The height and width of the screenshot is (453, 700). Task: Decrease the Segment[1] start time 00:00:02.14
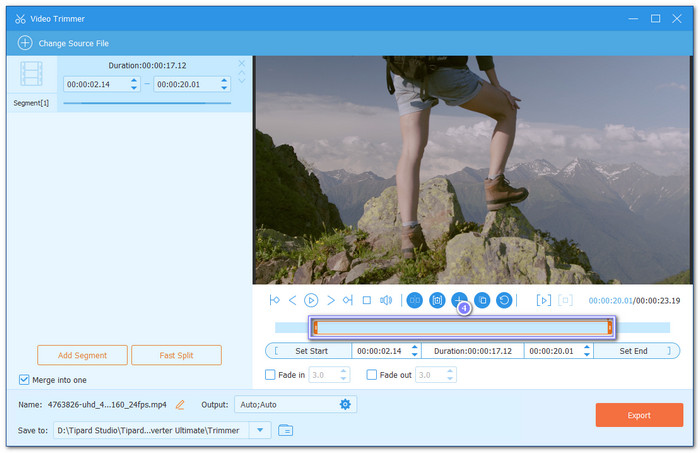(x=134, y=87)
